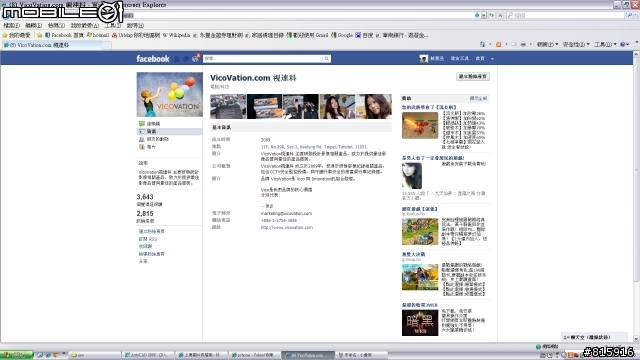This screenshot has height=360, width=640.
Task: Open the Tools menu in IE menu bar
Action: pos(113,25)
